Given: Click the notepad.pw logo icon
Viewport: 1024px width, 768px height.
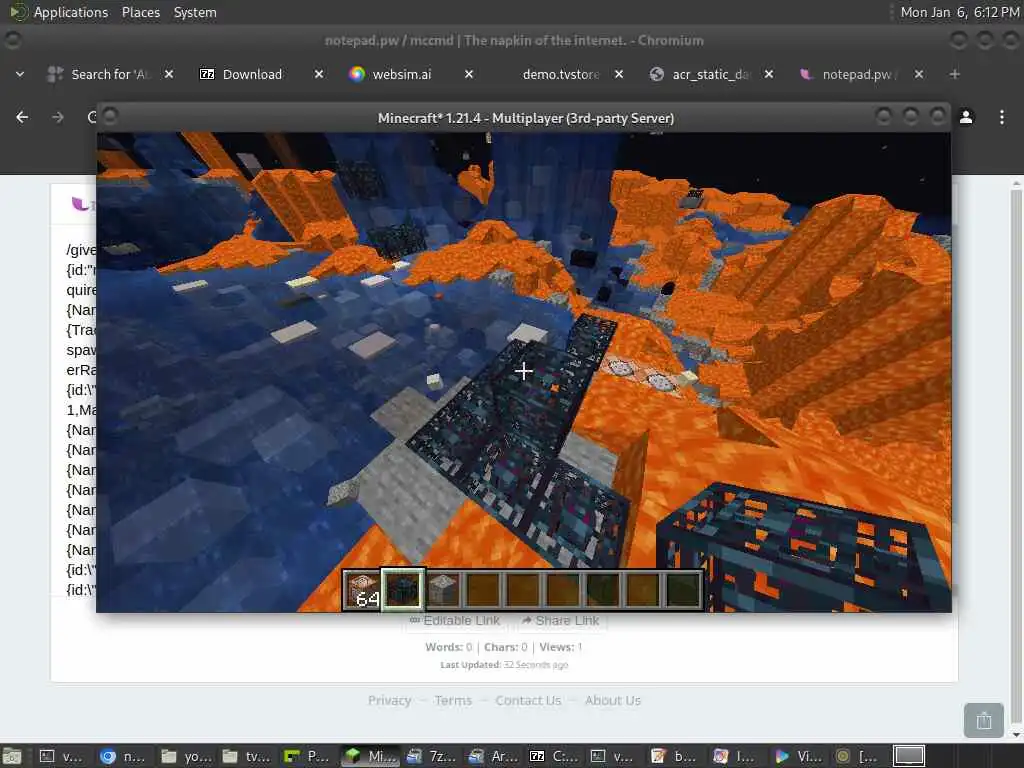Looking at the screenshot, I should pyautogui.click(x=81, y=204).
